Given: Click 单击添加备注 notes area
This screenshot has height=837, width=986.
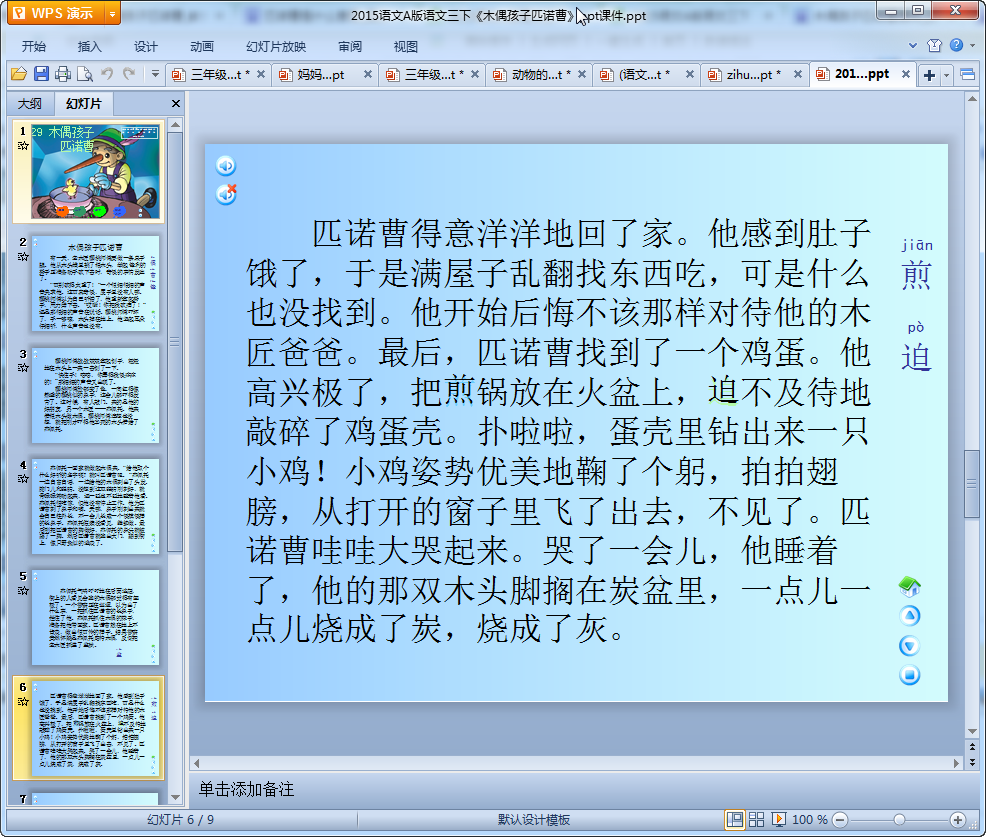Looking at the screenshot, I should [x=246, y=790].
